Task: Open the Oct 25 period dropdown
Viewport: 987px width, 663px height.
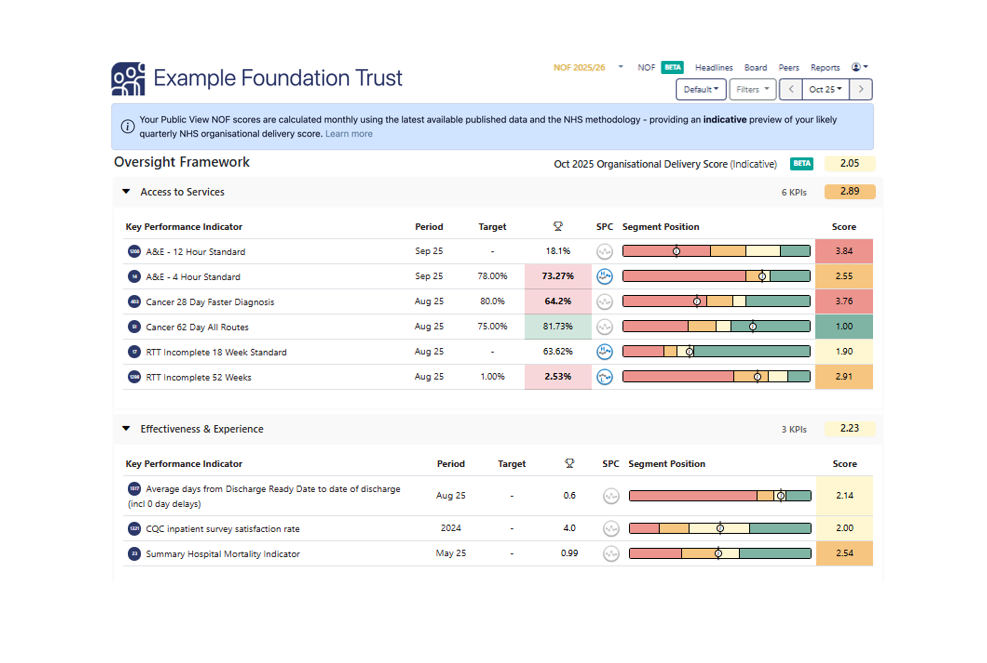Action: 825,90
